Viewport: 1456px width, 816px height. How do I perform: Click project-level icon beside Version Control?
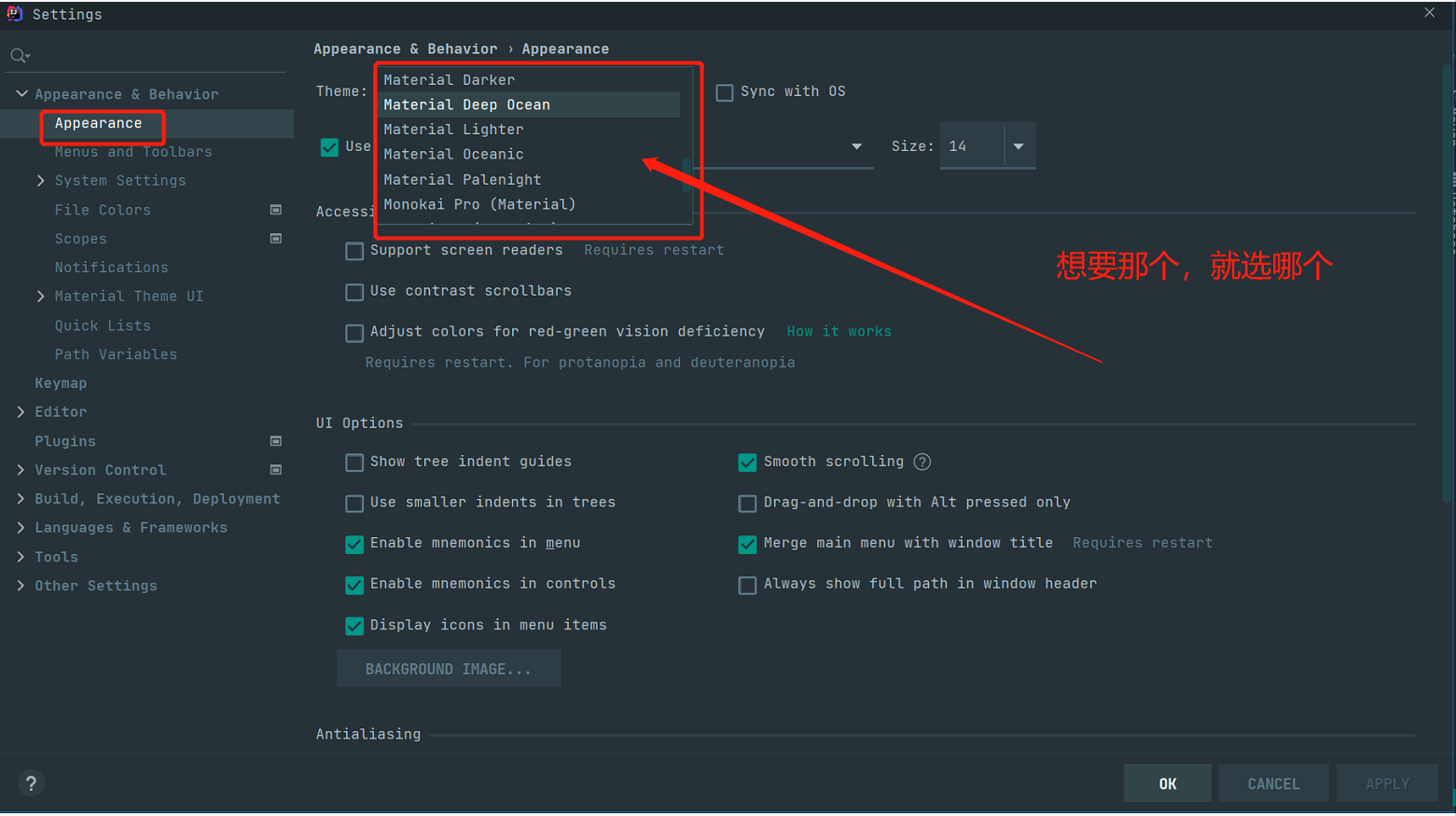[x=276, y=470]
